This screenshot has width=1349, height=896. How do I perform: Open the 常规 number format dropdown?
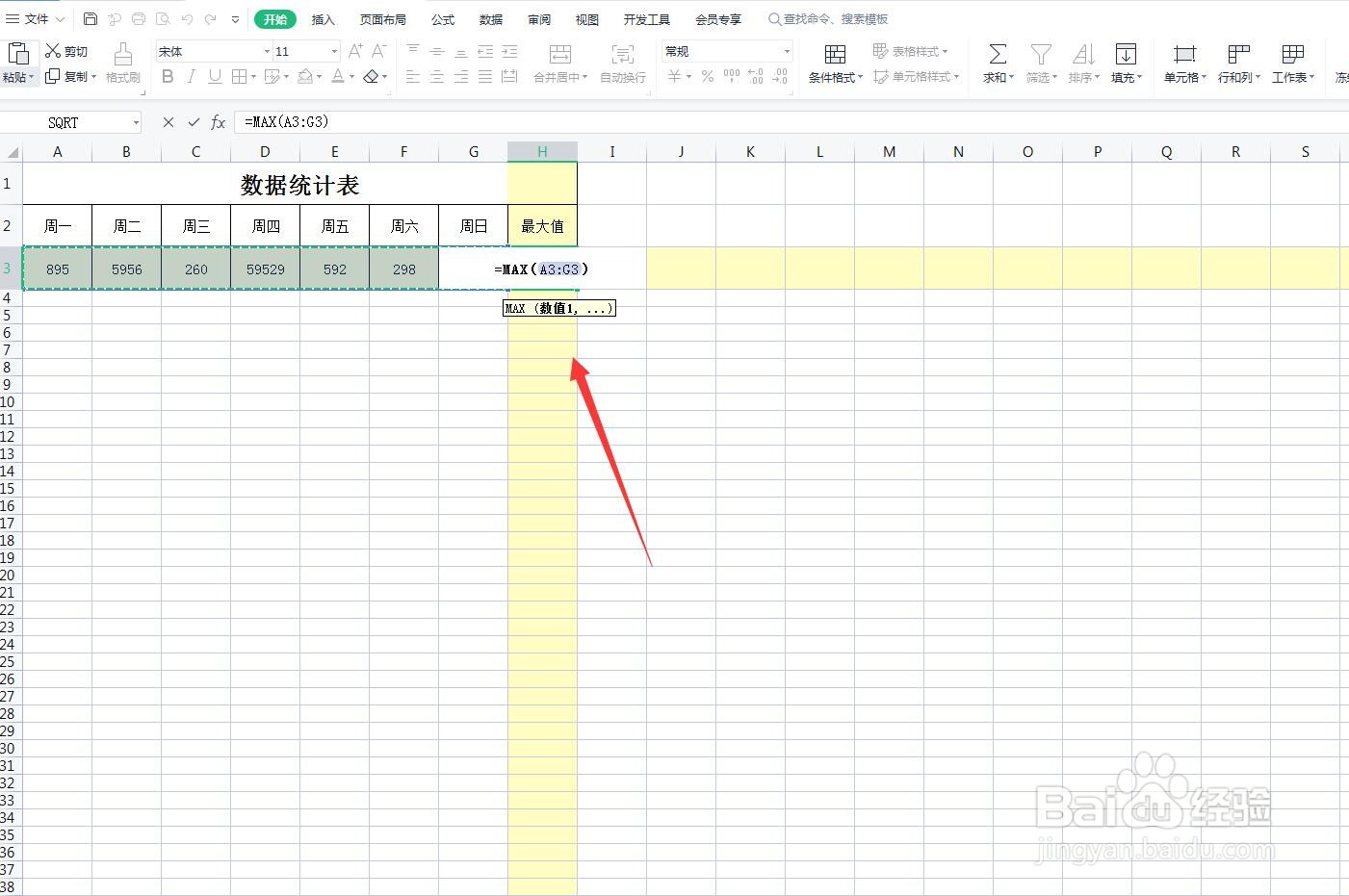[725, 50]
